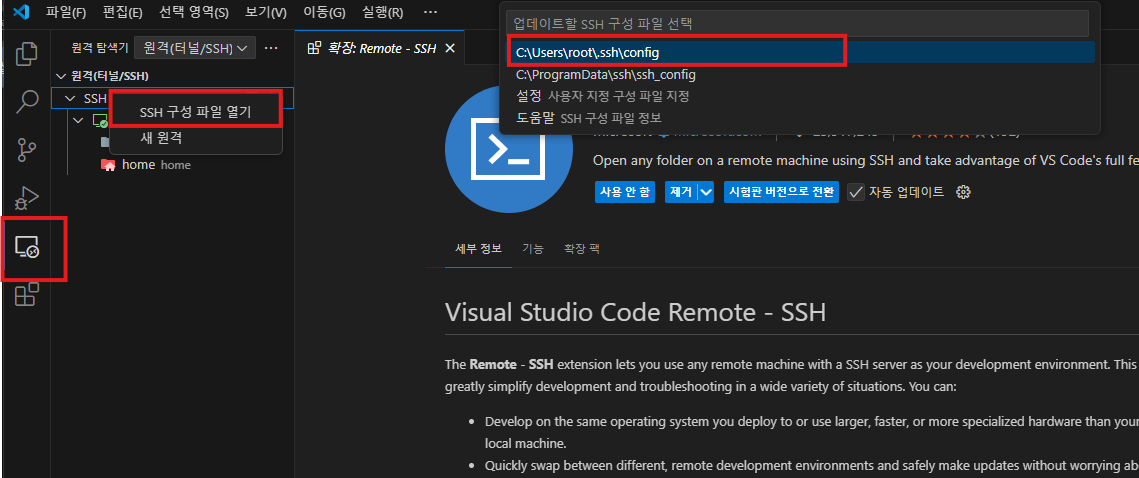This screenshot has height=478, width=1139.
Task: Switch to 확장 팩 tab
Action: coord(582,248)
